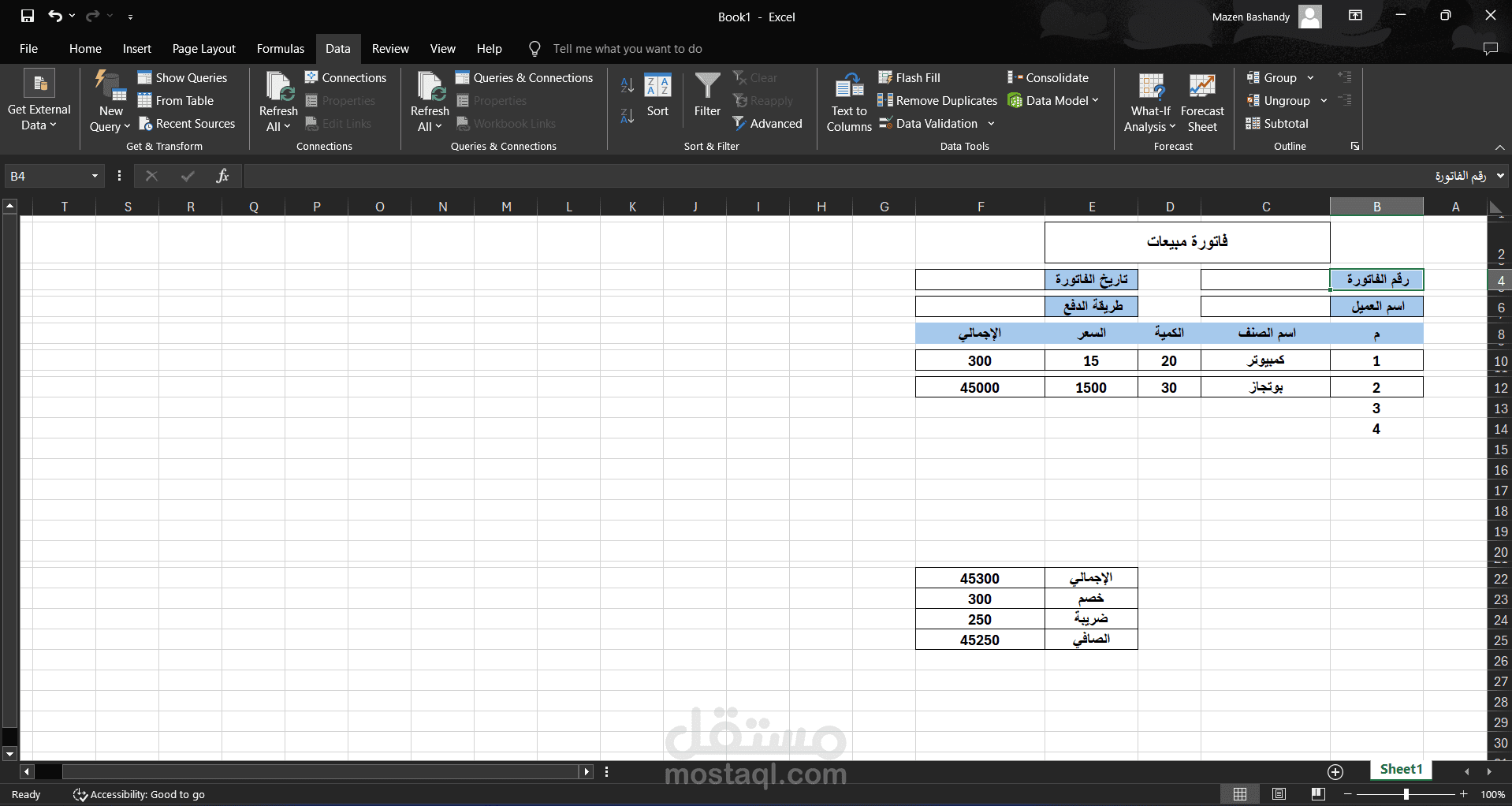Image resolution: width=1512 pixels, height=806 pixels.
Task: Open What-If Analysis
Action: click(1150, 102)
